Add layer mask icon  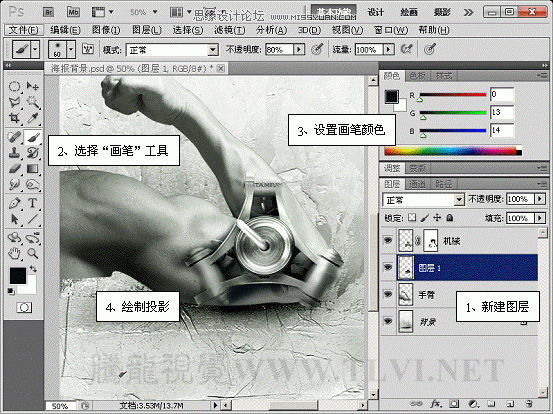tap(454, 403)
